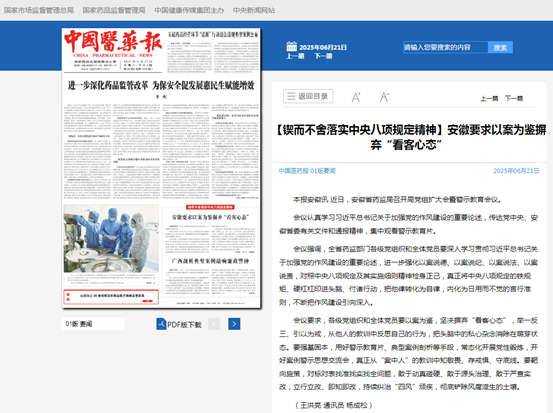Open 中央新闻网站 link
The width and height of the screenshot is (553, 413).
click(254, 10)
